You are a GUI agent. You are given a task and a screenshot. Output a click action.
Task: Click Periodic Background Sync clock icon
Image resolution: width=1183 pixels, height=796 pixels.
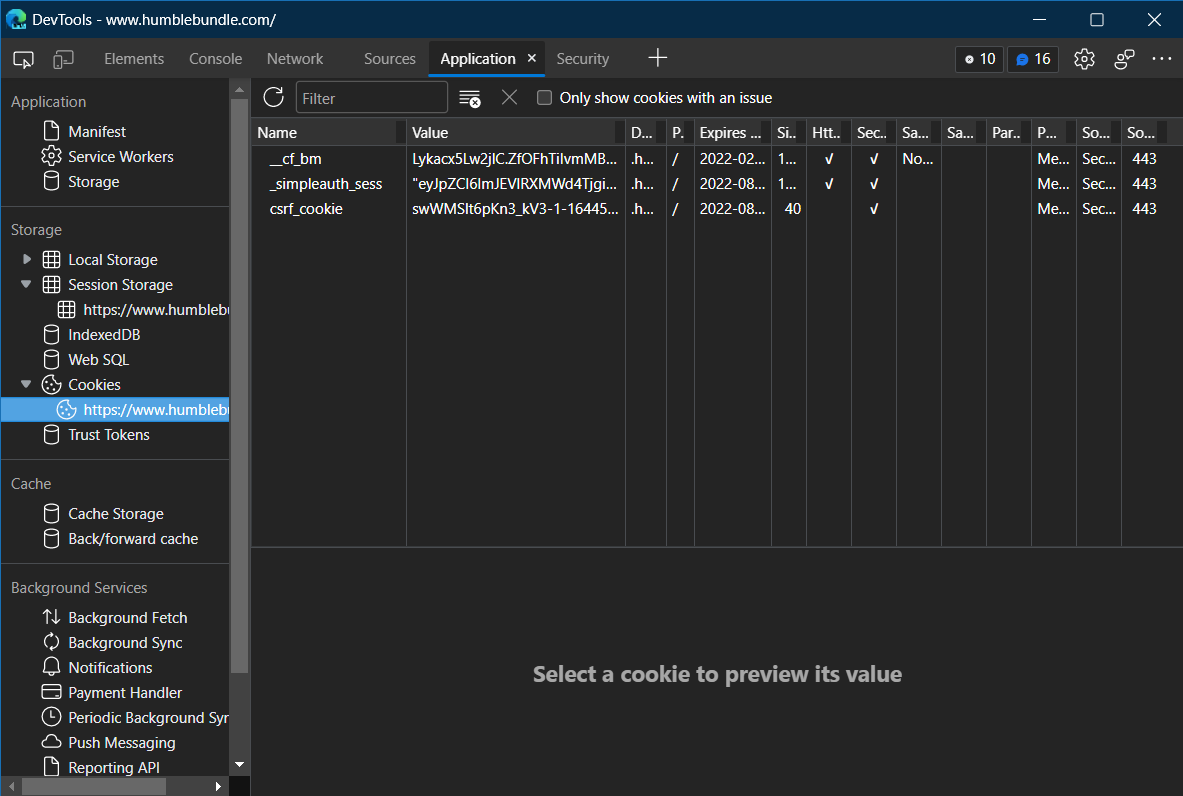(x=51, y=716)
